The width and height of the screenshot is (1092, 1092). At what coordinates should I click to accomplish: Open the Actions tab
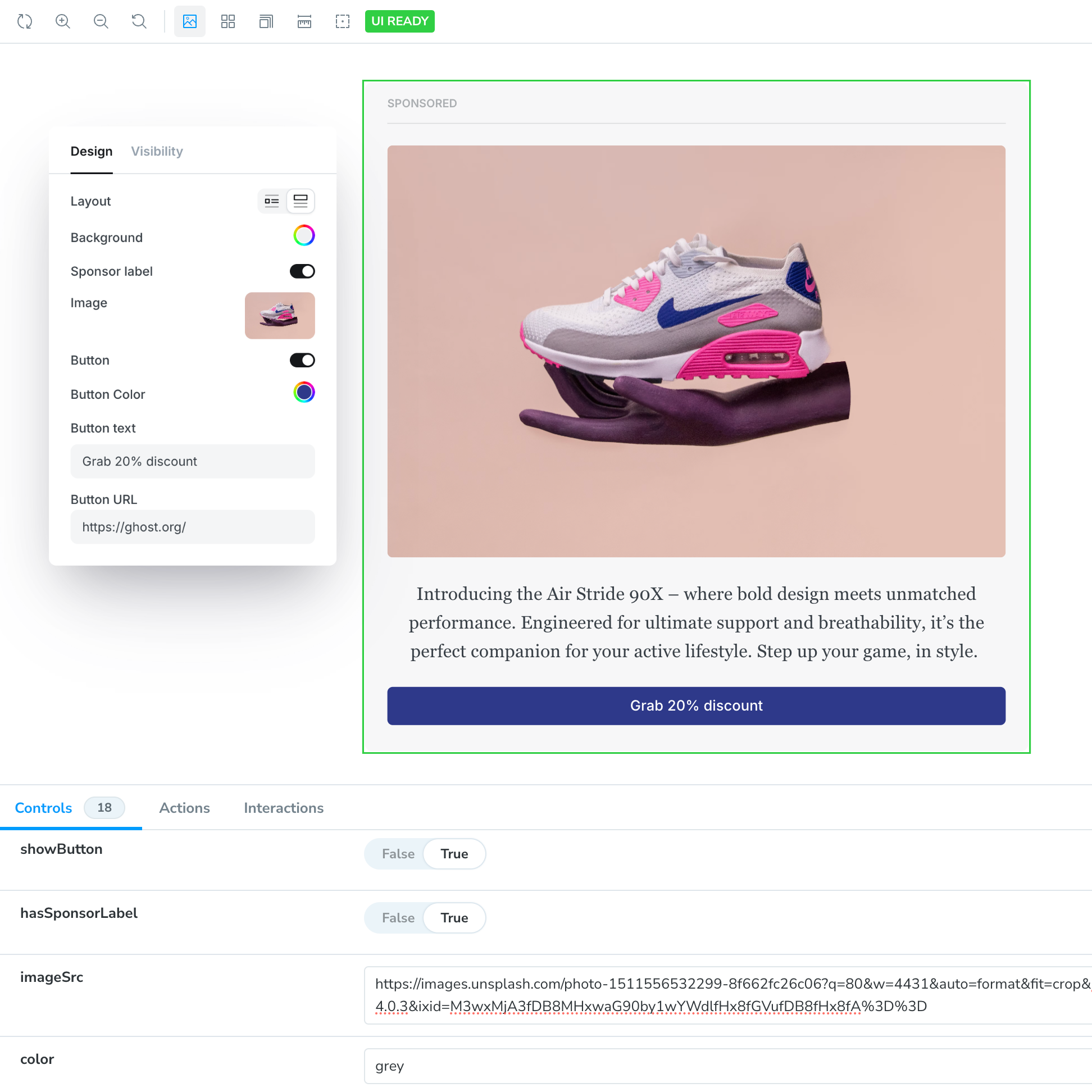184,808
